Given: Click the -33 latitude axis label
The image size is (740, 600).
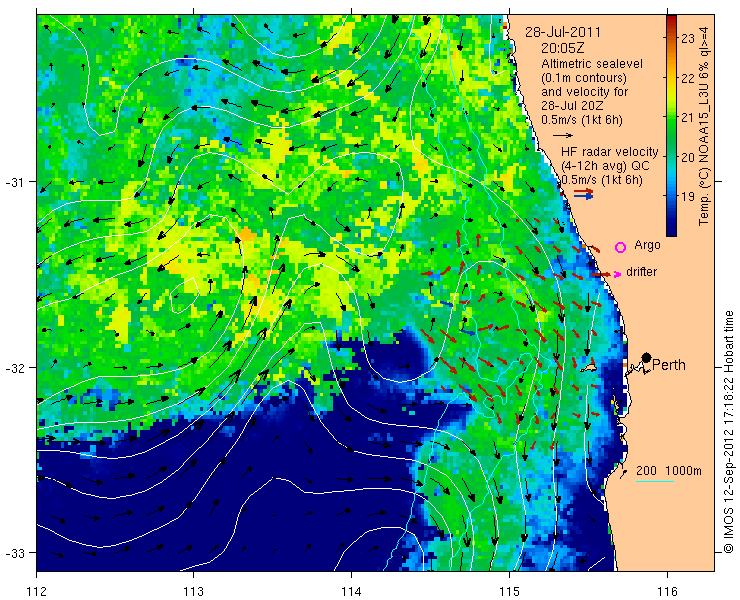Looking at the screenshot, I should coord(16,552).
